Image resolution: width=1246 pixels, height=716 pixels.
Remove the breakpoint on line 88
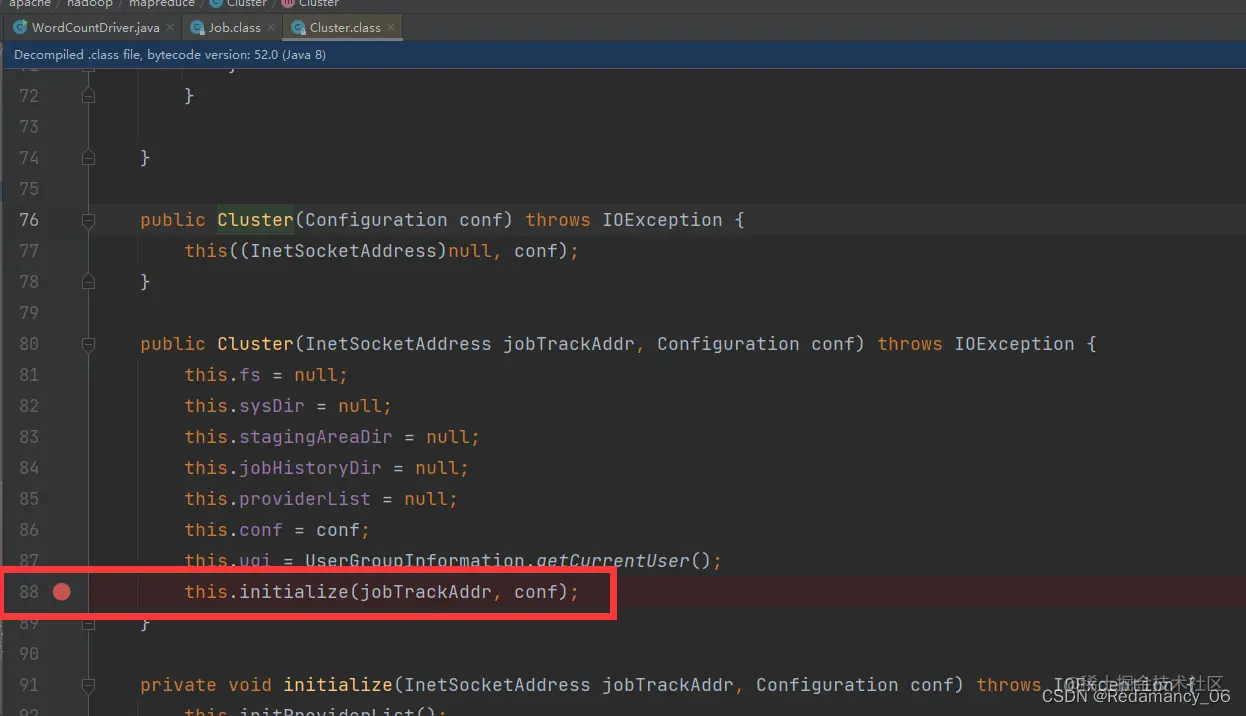[62, 592]
